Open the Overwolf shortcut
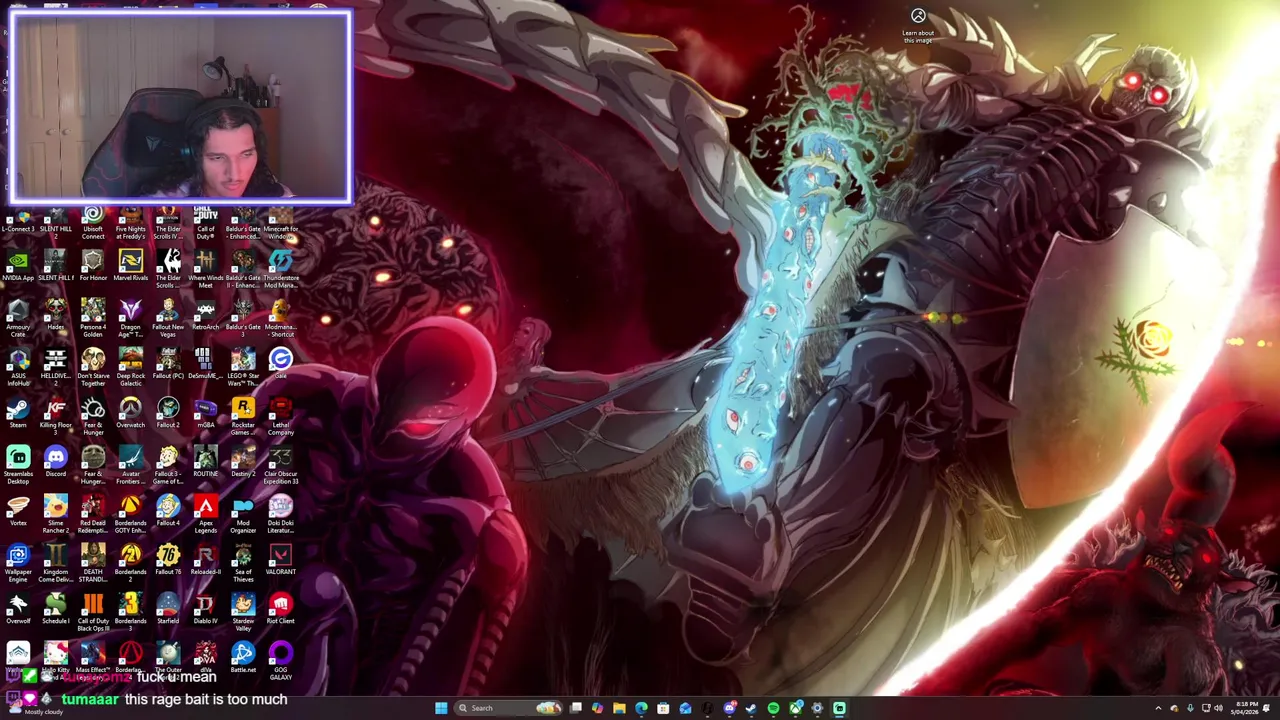1280x720 pixels. pyautogui.click(x=18, y=610)
